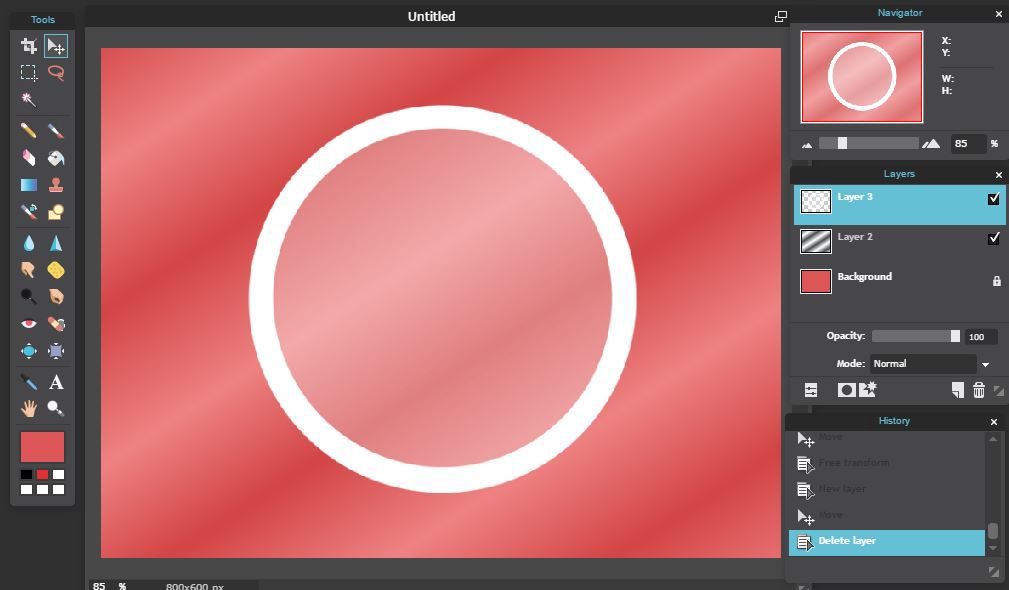Select the Sponge tool

pos(56,270)
